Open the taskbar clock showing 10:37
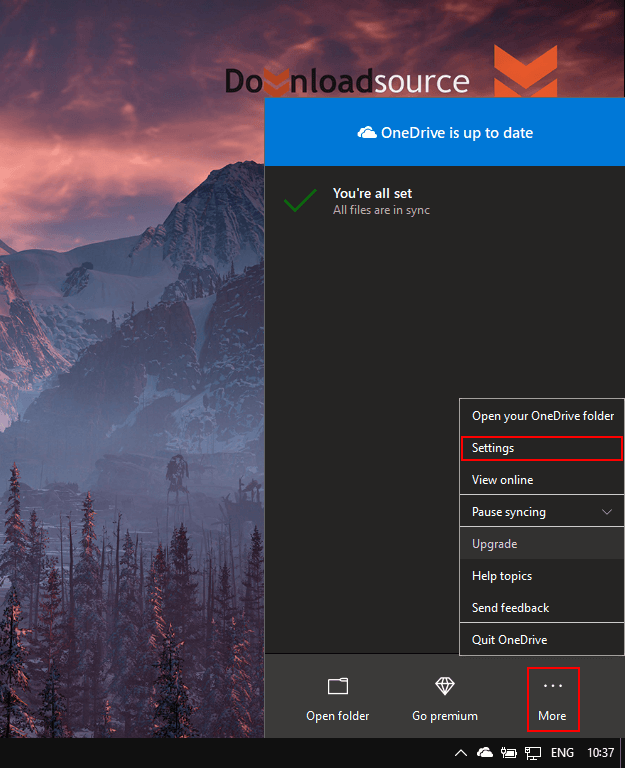 [x=601, y=752]
